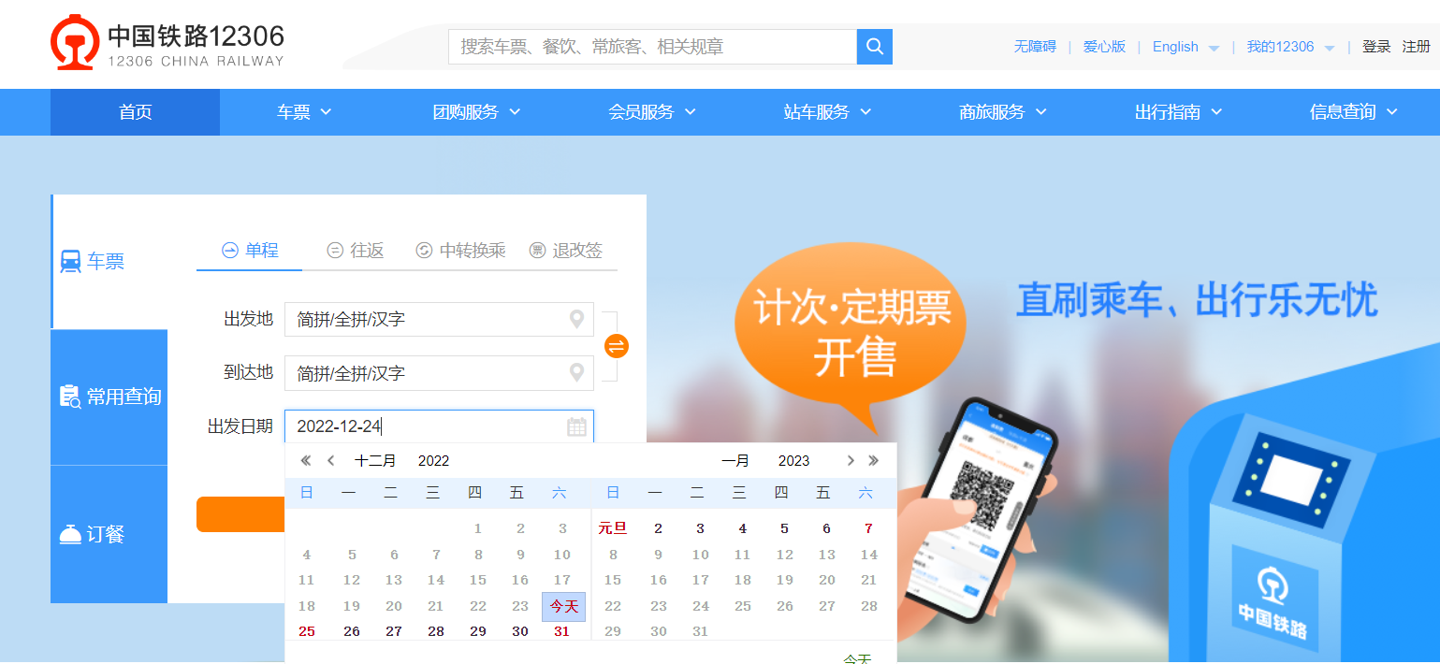
Task: Expand the 车票 navigation dropdown
Action: click(x=304, y=112)
